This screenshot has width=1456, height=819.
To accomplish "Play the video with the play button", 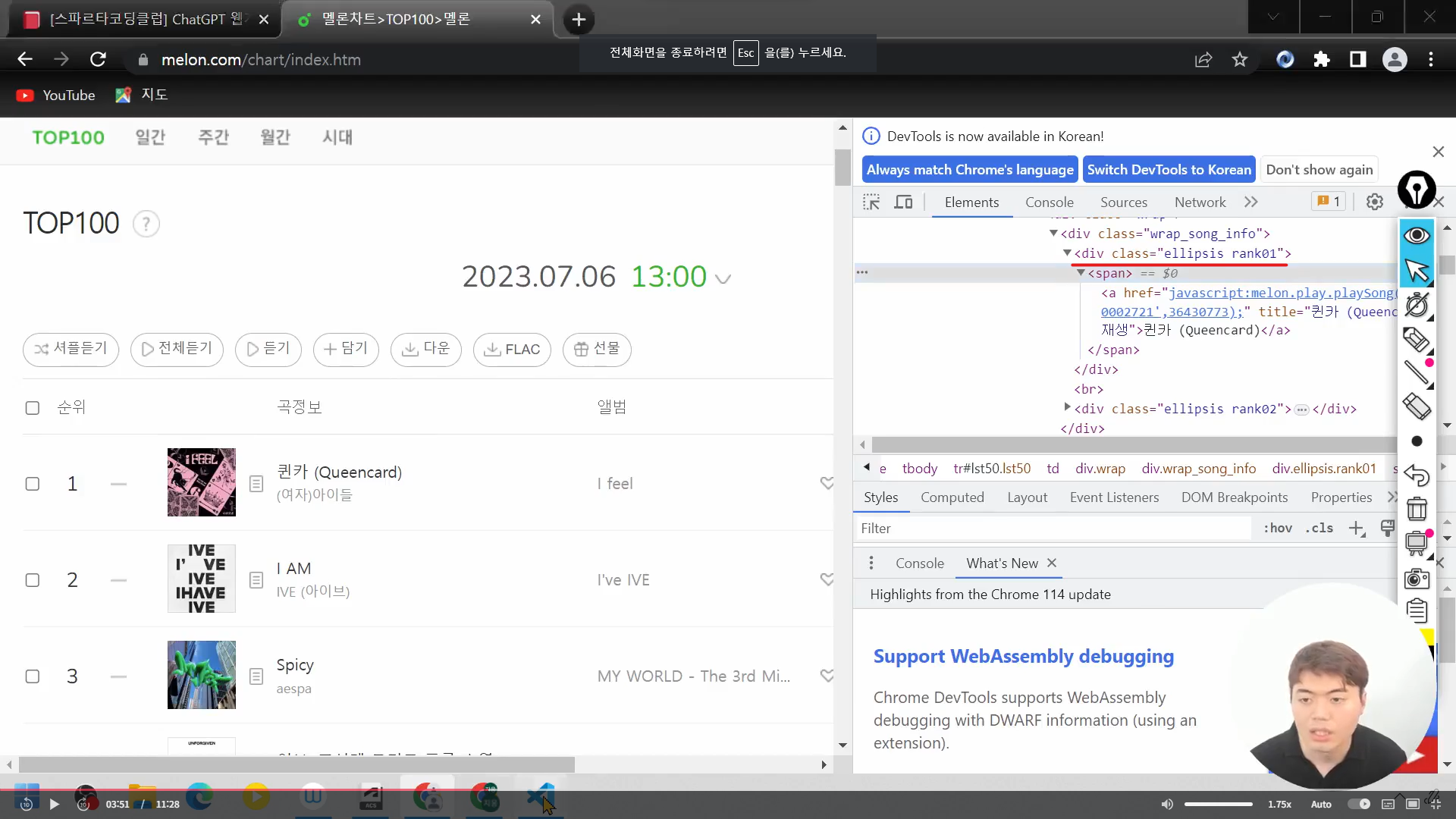I will pyautogui.click(x=54, y=805).
